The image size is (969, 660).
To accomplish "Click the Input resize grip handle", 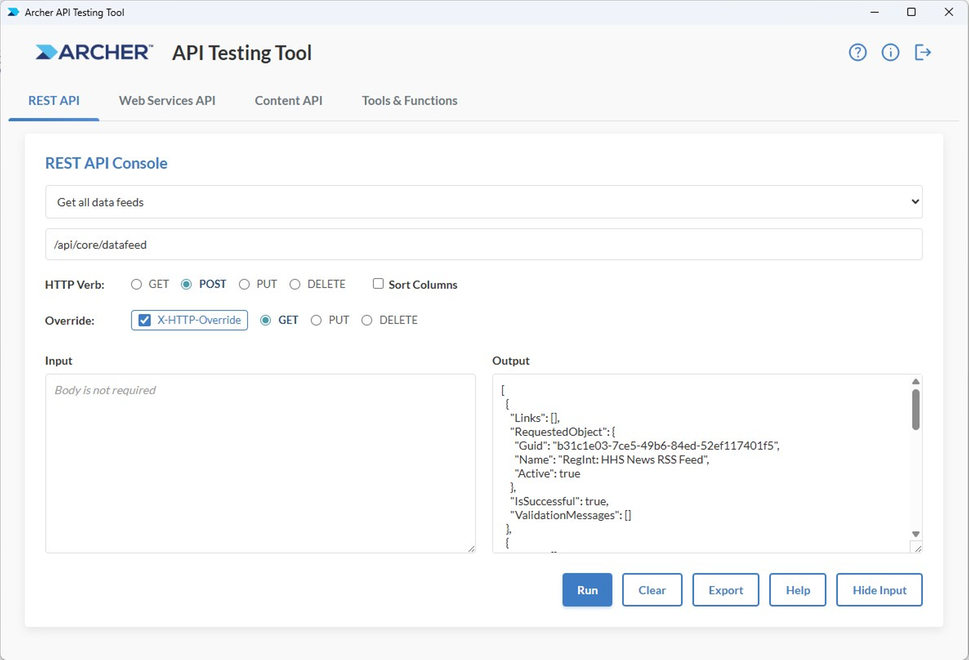I will [x=471, y=548].
